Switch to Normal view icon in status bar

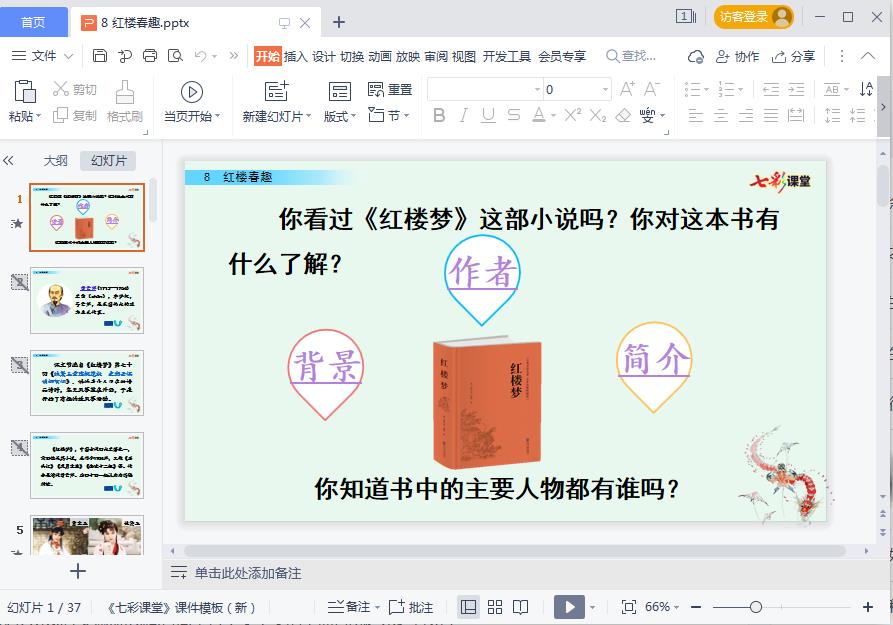point(468,607)
